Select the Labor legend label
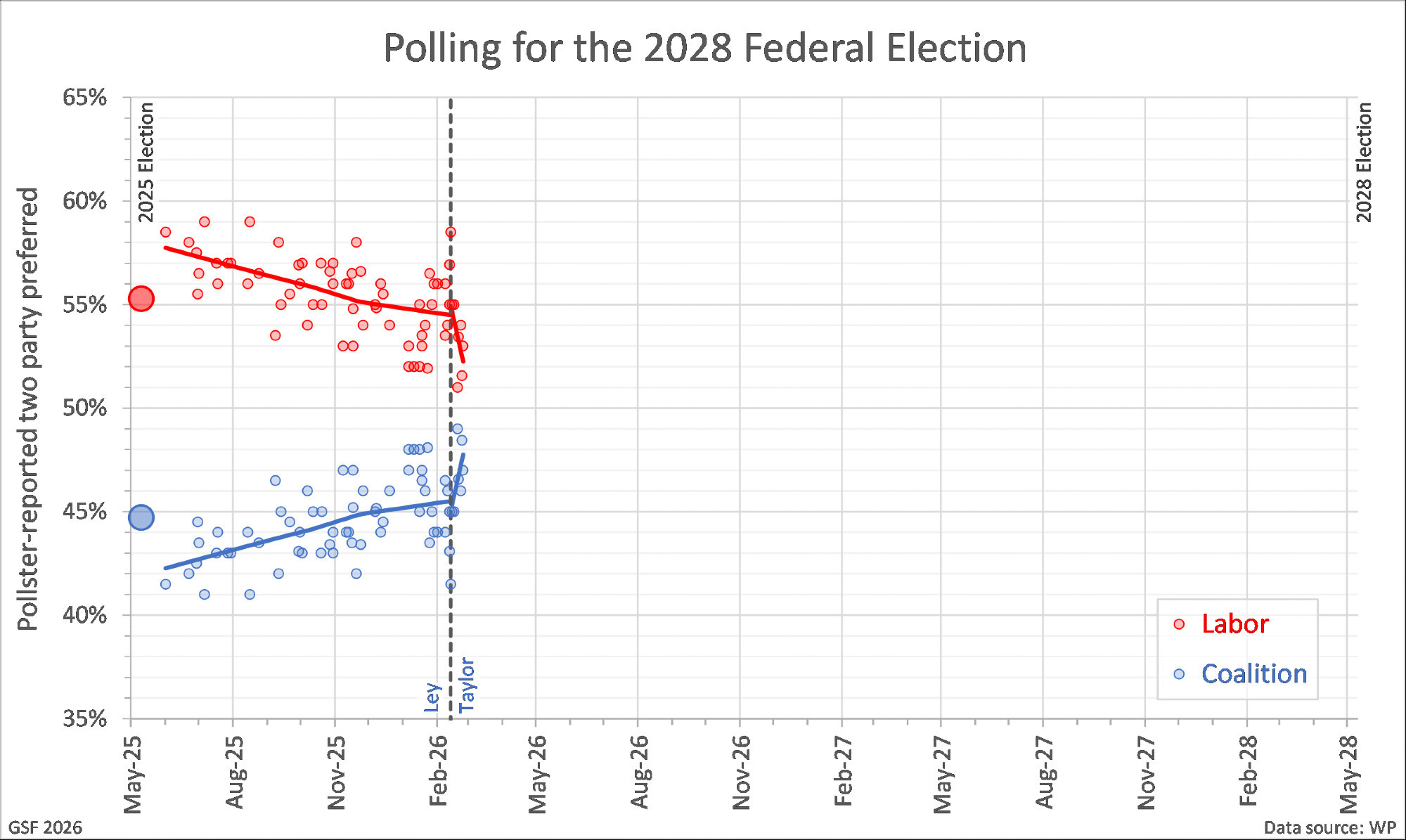The width and height of the screenshot is (1406, 840). coord(1234,624)
